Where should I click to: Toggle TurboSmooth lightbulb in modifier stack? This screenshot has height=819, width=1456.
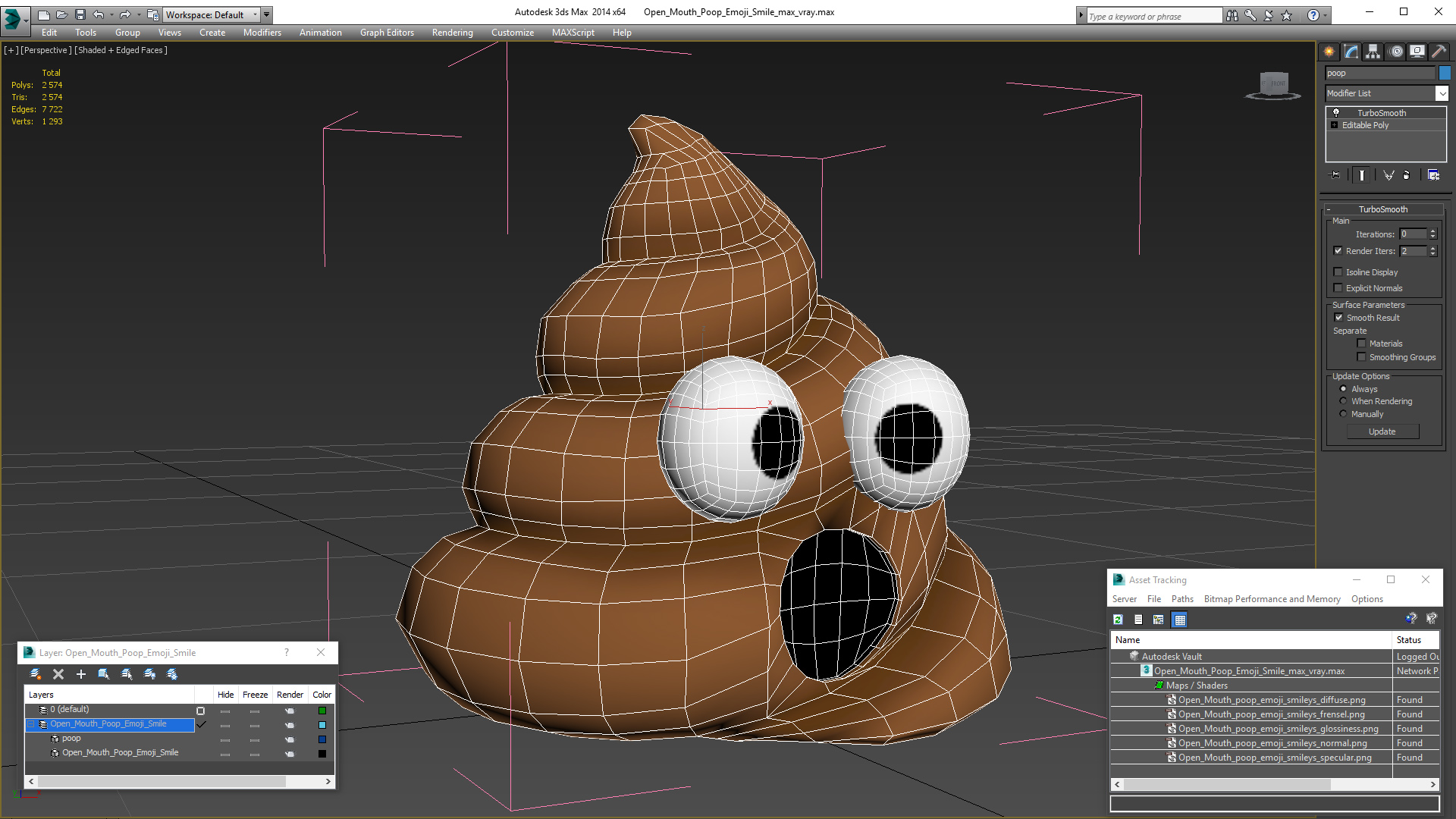coord(1336,112)
